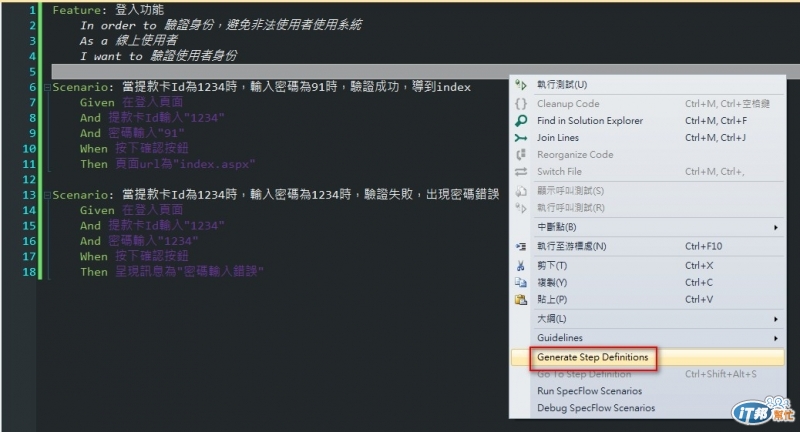Click the Join Lines arrow icon
Screen dimensions: 800x432
point(520,138)
